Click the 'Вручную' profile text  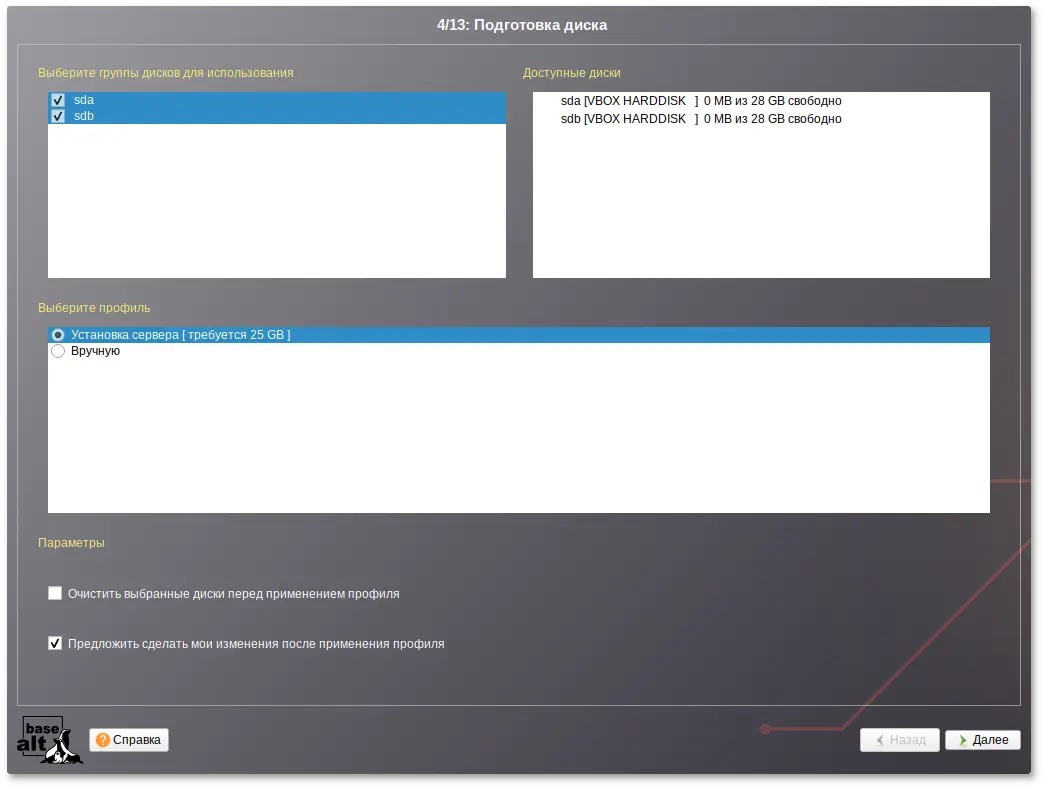[95, 351]
